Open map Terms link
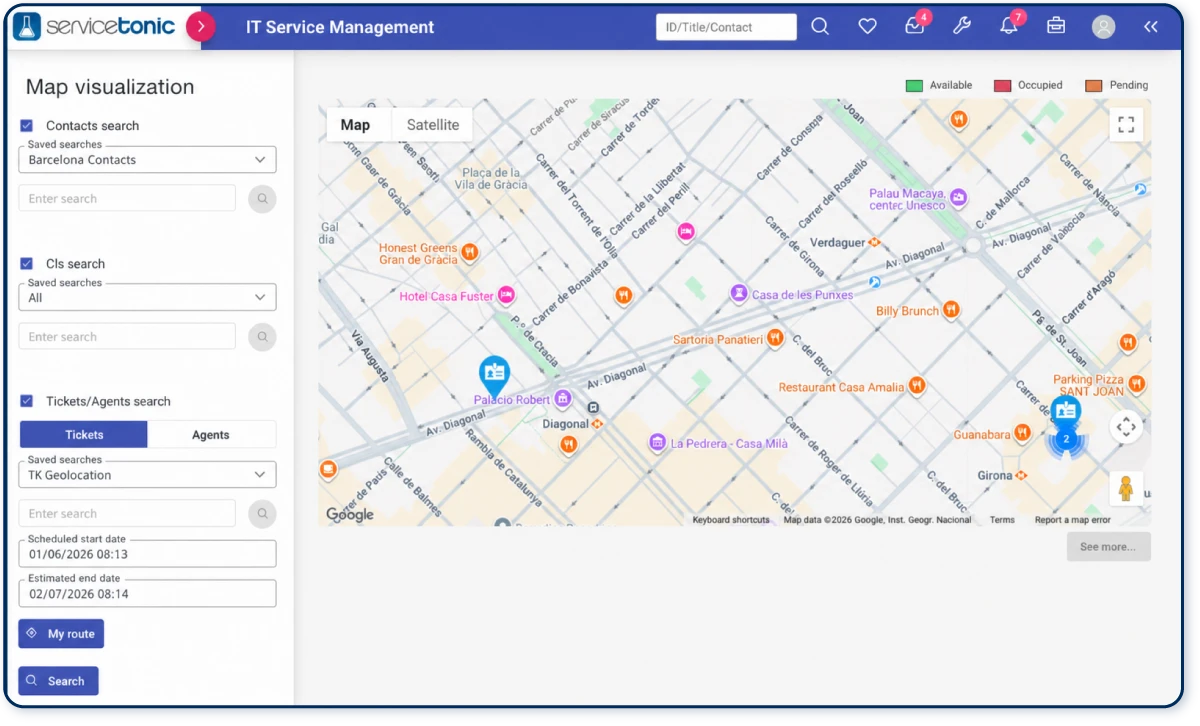This screenshot has height=726, width=1200. point(1002,520)
